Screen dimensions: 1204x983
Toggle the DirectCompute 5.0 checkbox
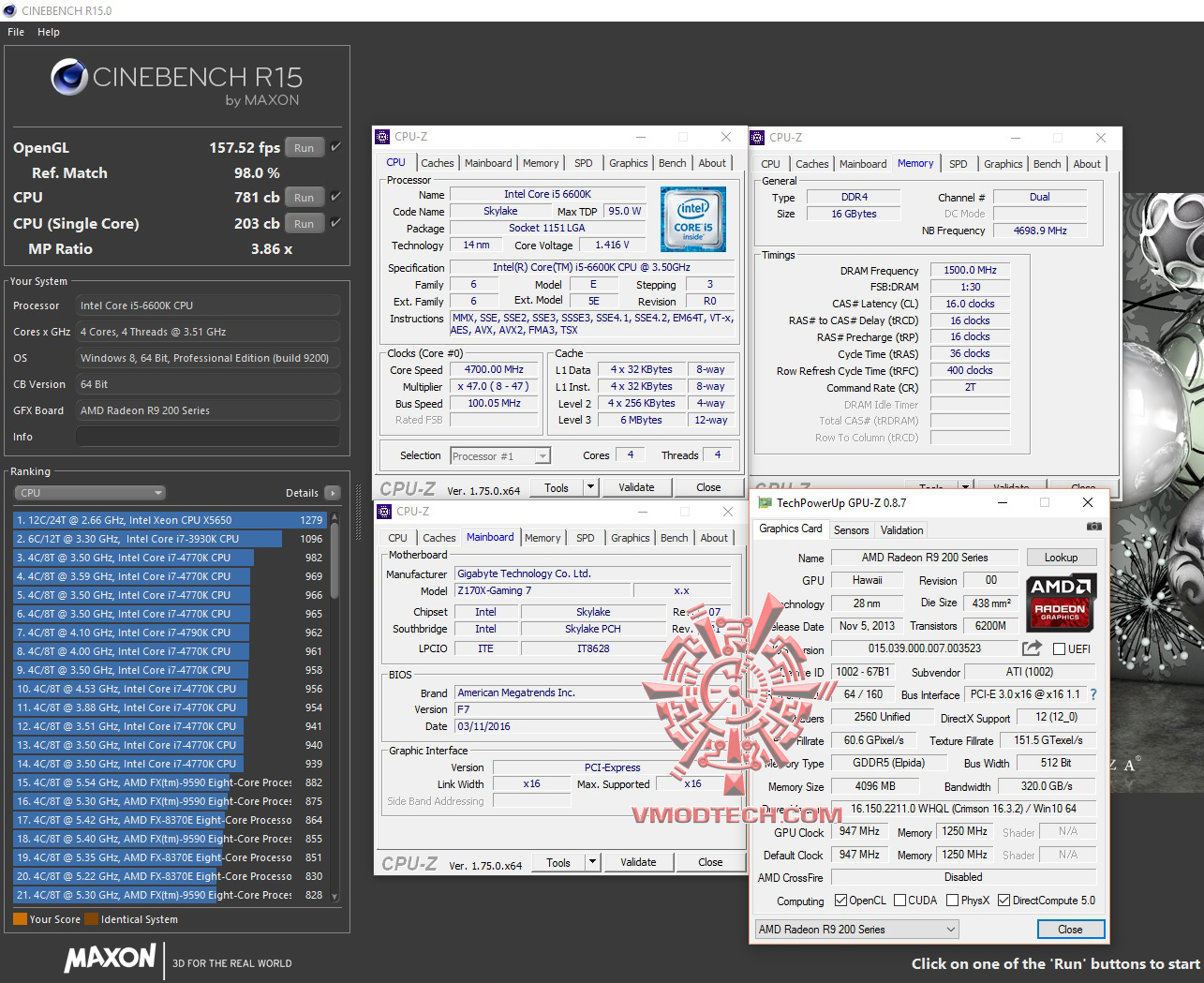(x=1004, y=901)
